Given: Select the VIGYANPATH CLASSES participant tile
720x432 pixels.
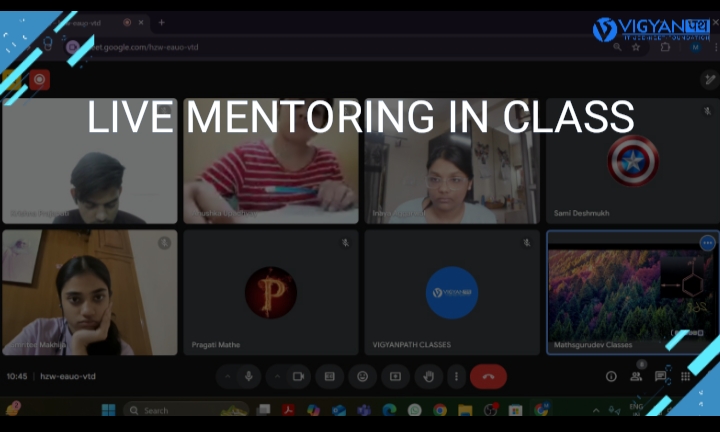Looking at the screenshot, I should click(451, 292).
